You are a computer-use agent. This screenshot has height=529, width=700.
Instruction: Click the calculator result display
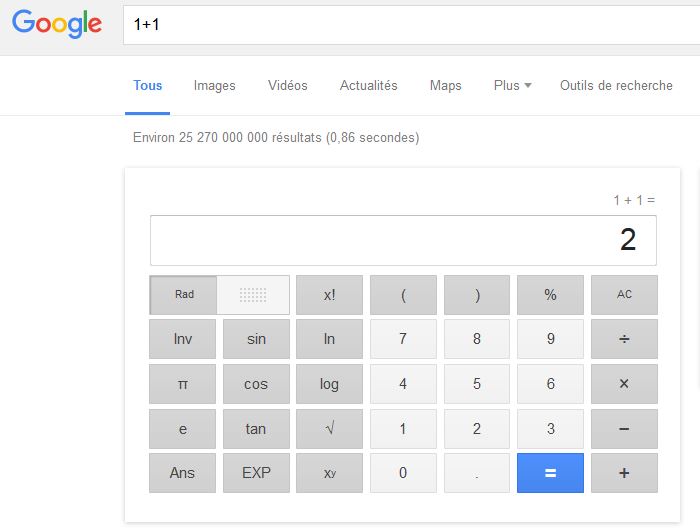[x=403, y=240]
